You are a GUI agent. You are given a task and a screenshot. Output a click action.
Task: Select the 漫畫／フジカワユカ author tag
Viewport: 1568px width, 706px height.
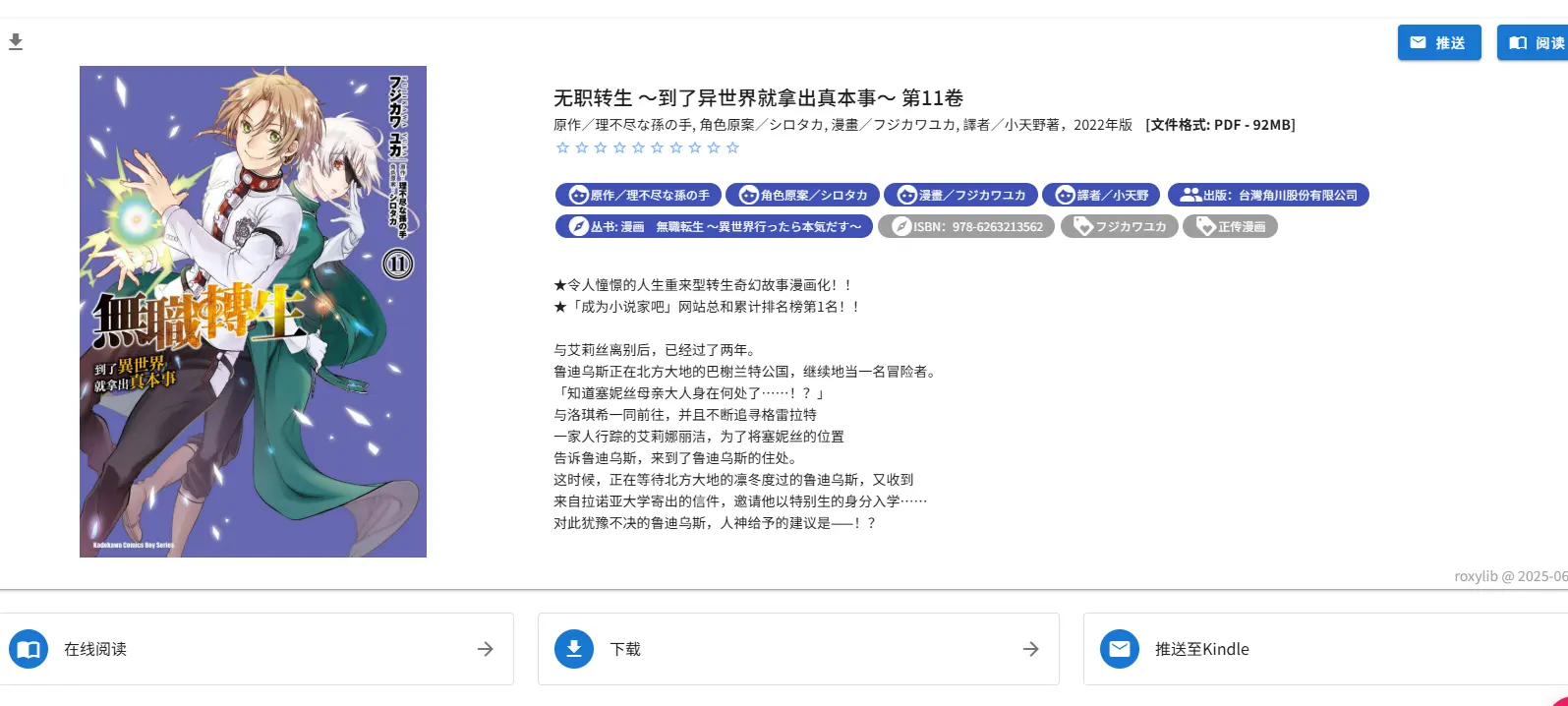coord(960,195)
